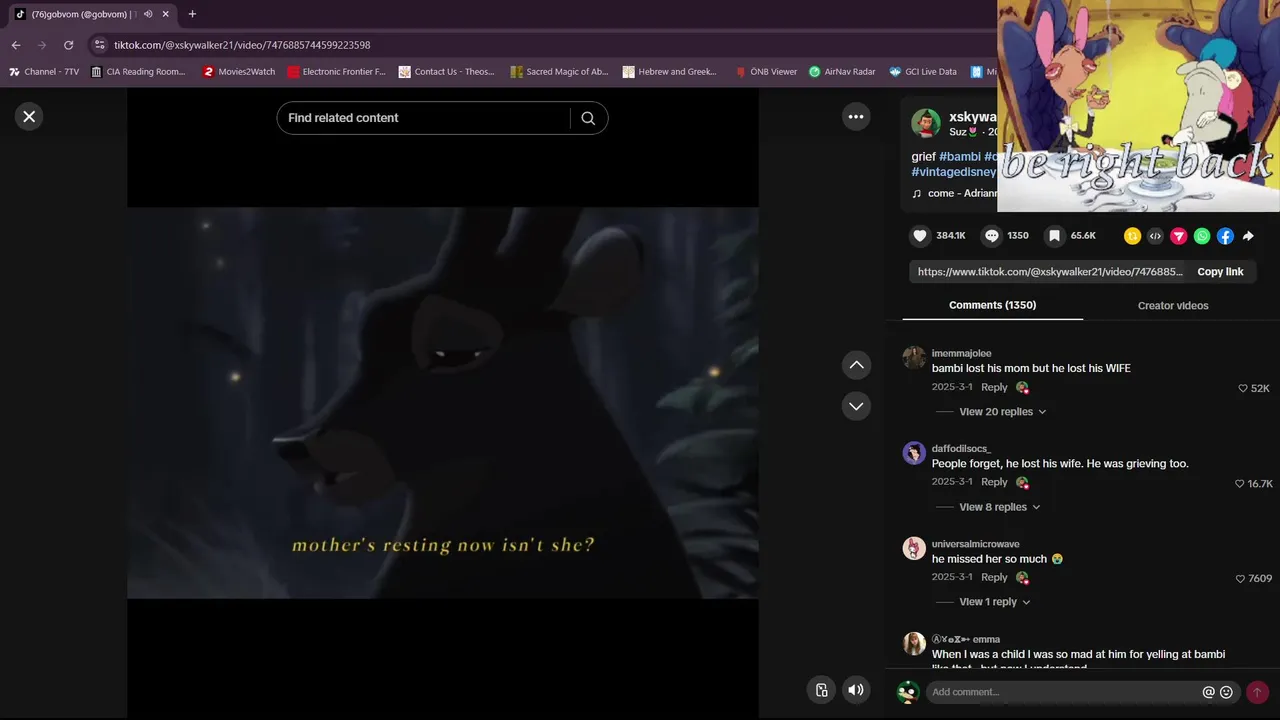
Task: Click the comment bubble icon showing 1350
Action: click(x=992, y=236)
